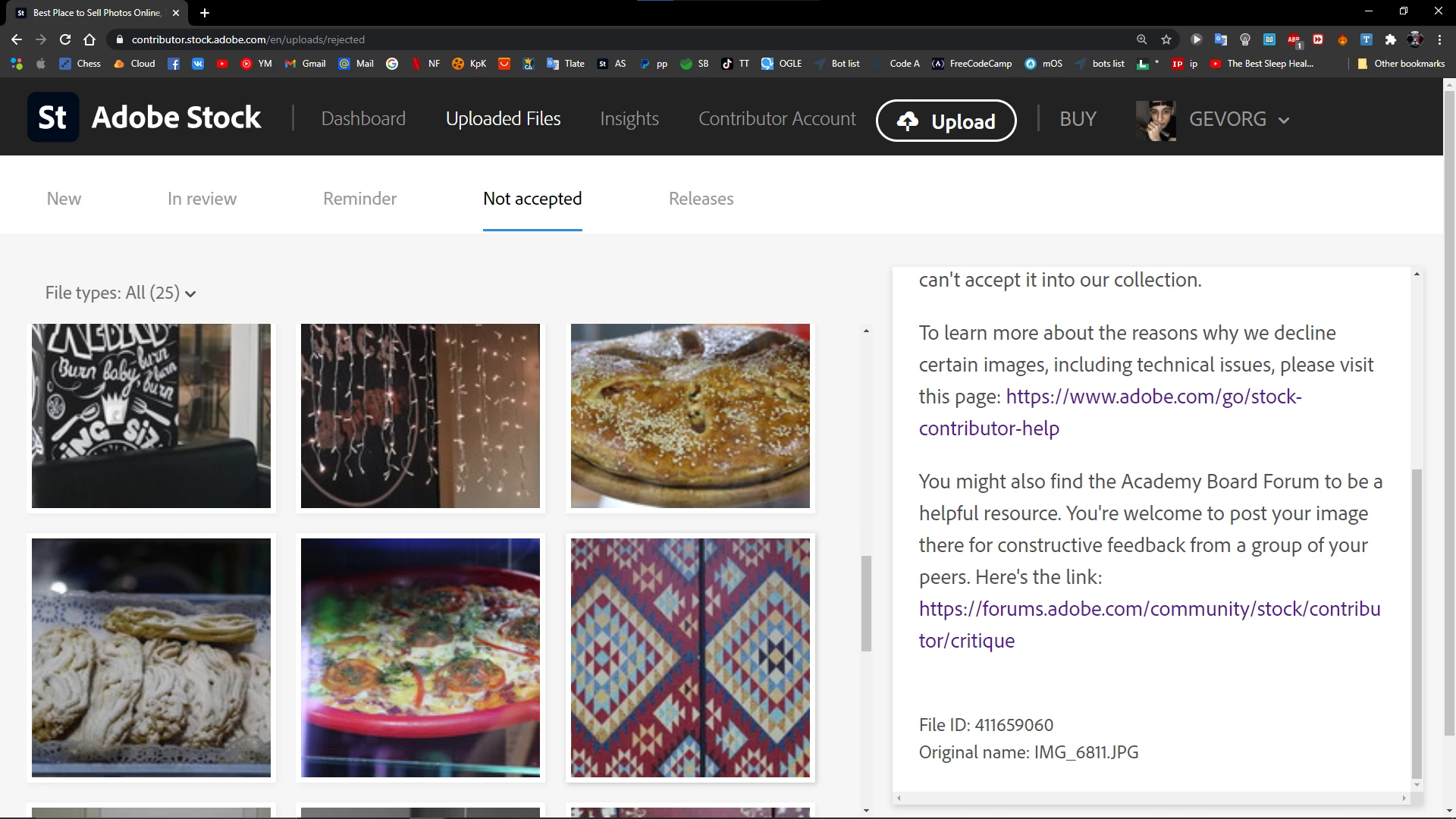Open the Insights menu item

(x=629, y=119)
